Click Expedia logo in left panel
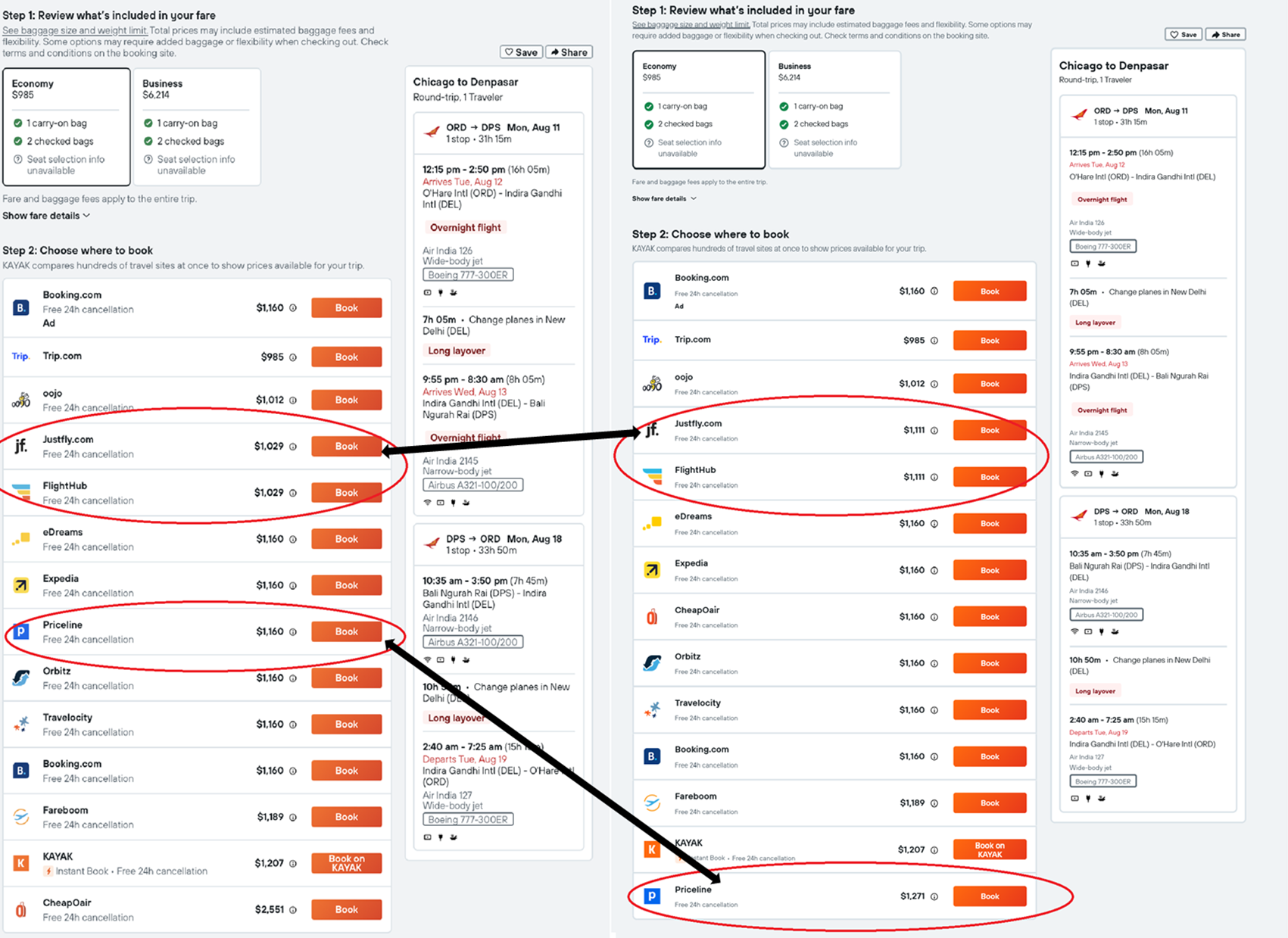 (x=21, y=585)
